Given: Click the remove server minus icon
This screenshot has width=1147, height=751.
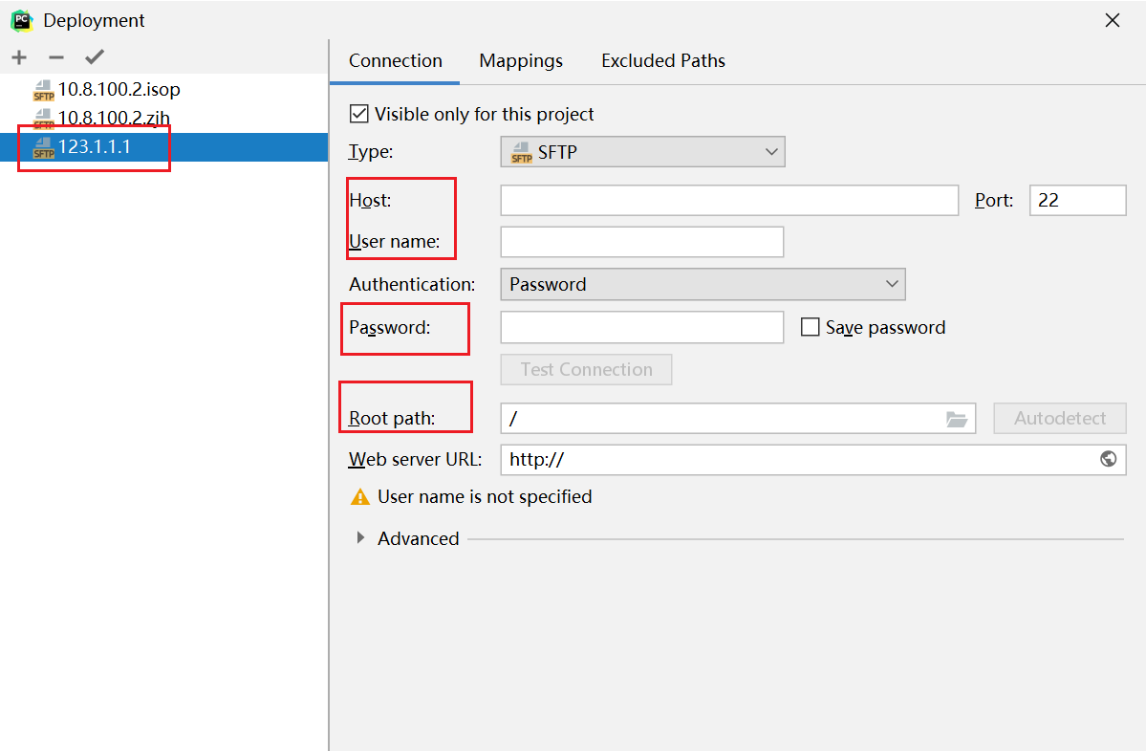Looking at the screenshot, I should point(56,58).
